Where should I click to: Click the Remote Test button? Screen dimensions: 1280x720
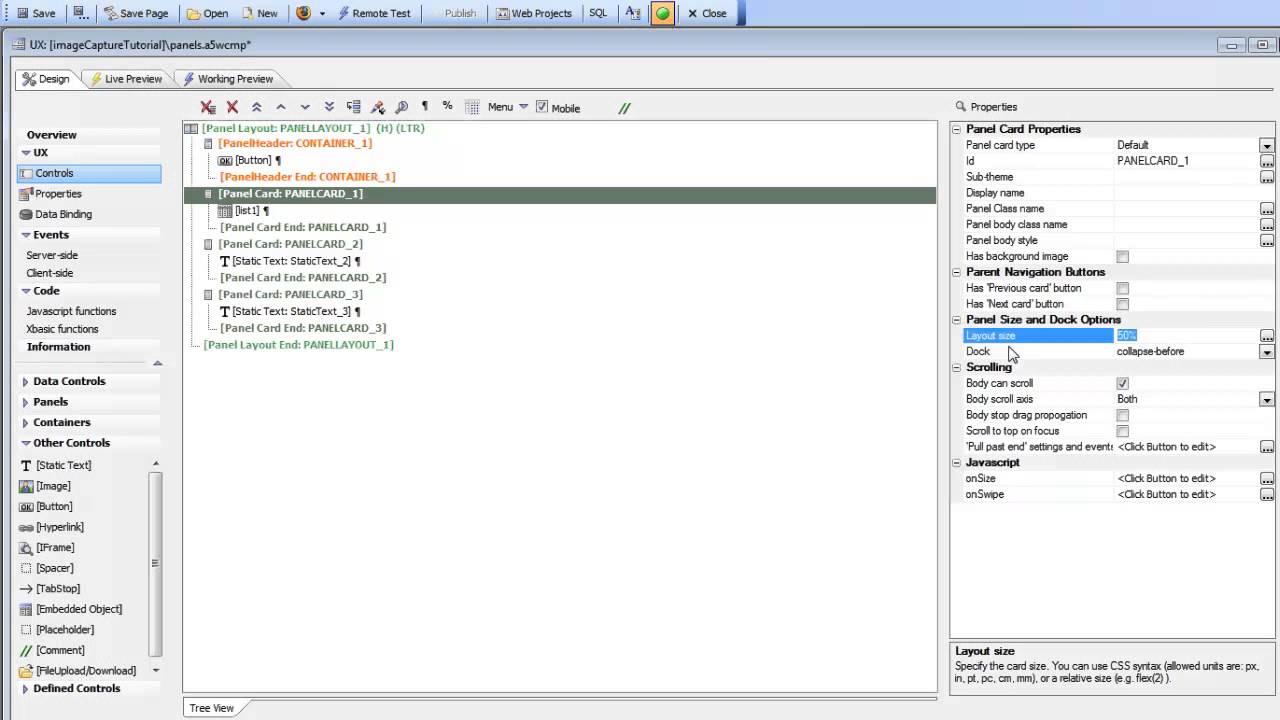pos(373,13)
